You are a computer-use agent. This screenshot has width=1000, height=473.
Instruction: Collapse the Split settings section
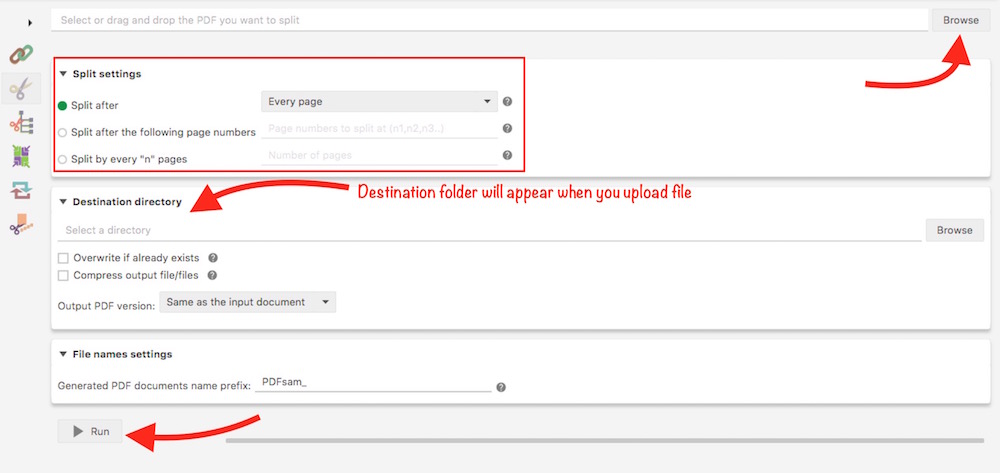click(63, 74)
